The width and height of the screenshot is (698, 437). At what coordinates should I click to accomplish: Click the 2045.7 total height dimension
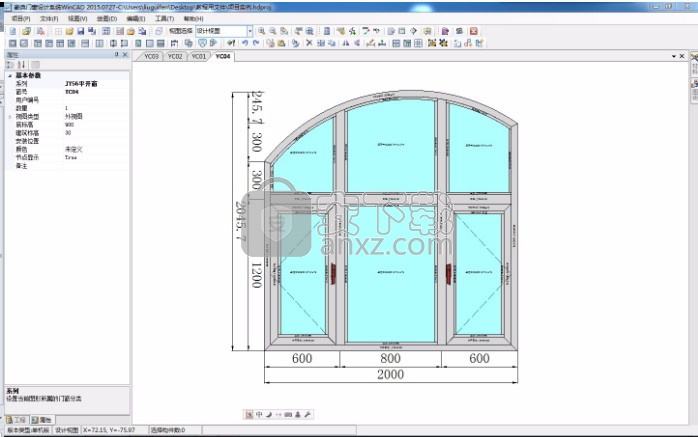241,222
